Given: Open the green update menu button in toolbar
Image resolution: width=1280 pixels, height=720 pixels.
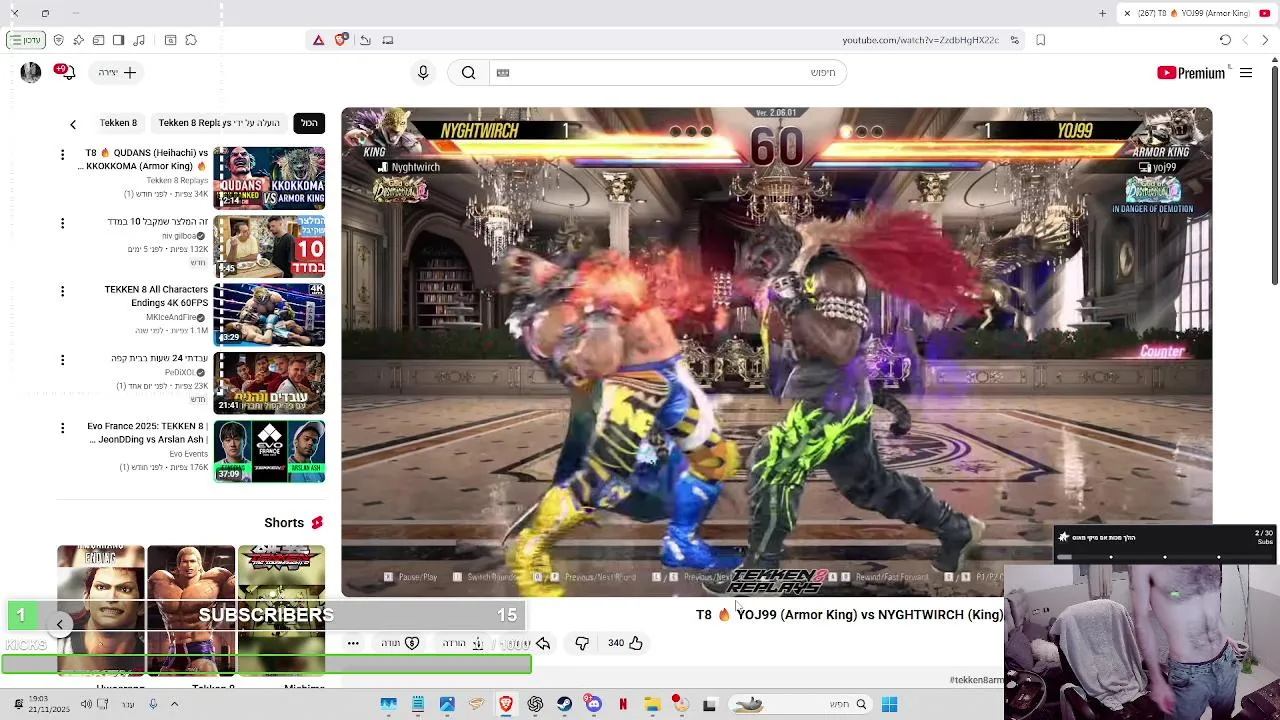Looking at the screenshot, I should pyautogui.click(x=25, y=40).
